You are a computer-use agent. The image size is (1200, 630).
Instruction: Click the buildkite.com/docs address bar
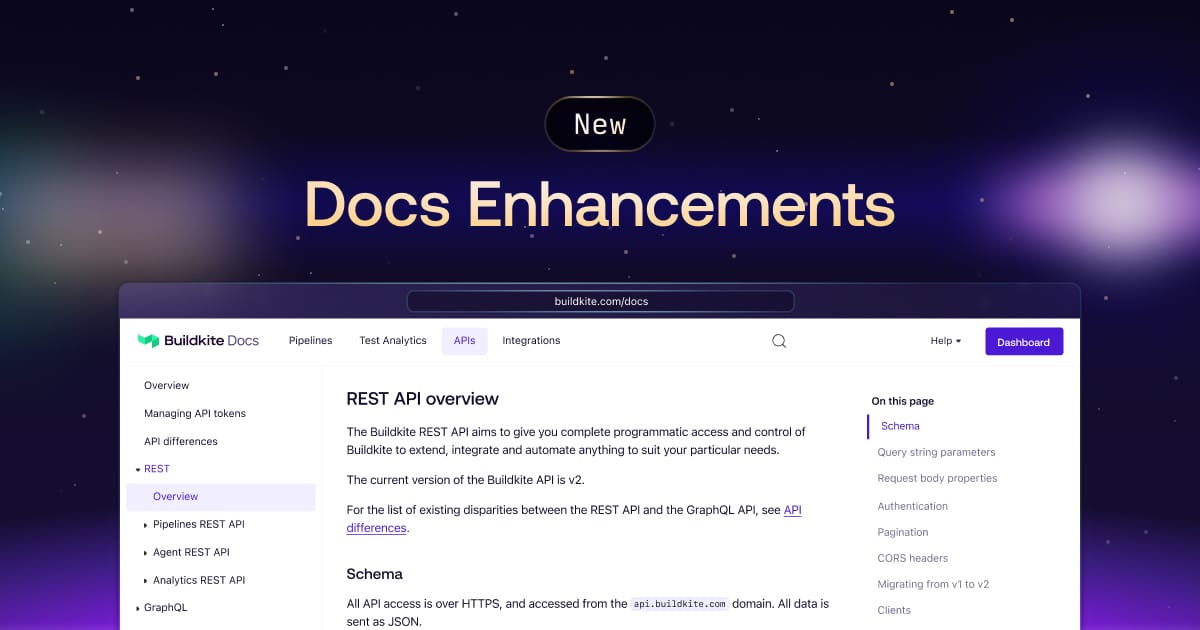click(x=600, y=301)
